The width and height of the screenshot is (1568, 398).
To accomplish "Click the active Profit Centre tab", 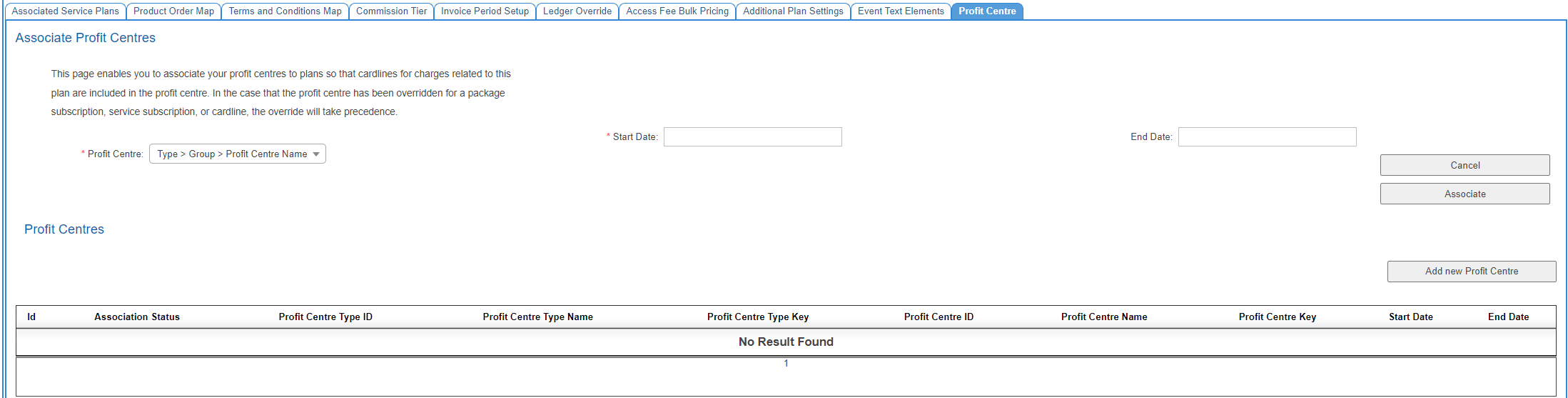I will click(987, 11).
